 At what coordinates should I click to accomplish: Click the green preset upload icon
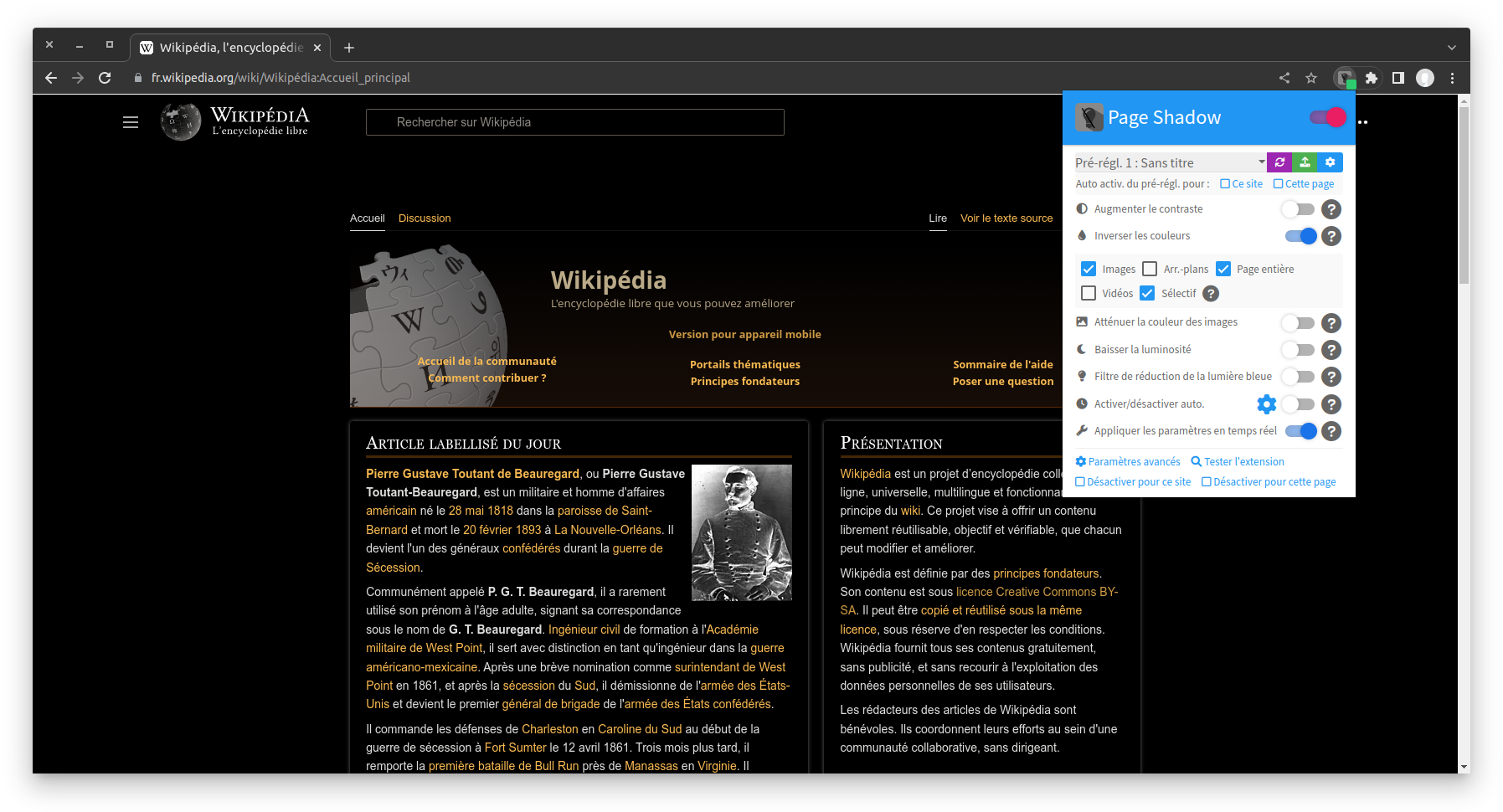point(1305,162)
